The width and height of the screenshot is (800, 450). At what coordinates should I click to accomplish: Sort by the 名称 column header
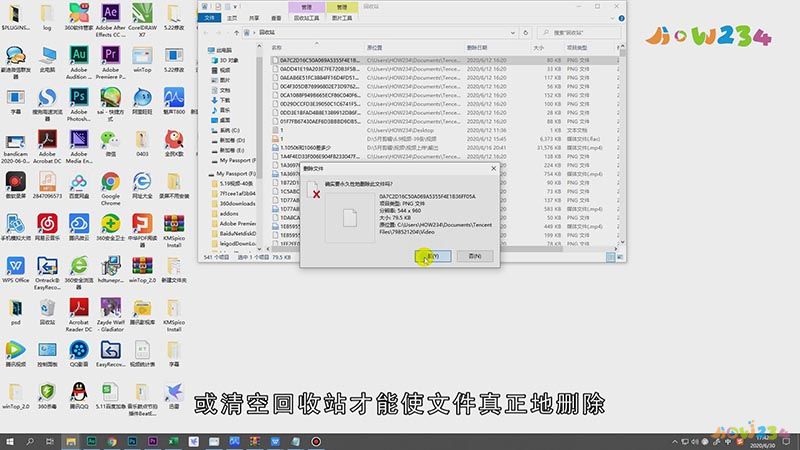[277, 47]
